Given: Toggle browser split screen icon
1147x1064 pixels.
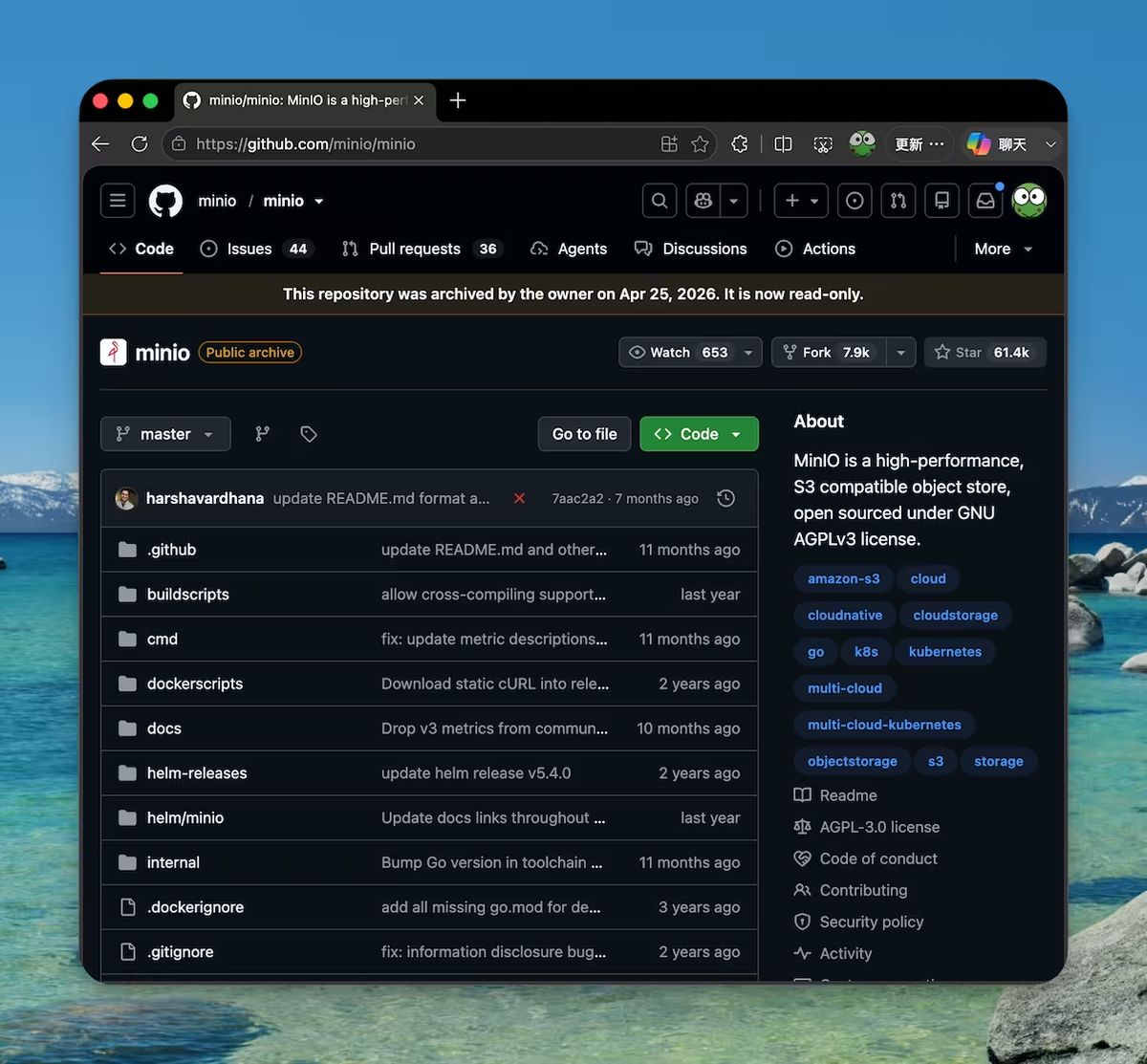Looking at the screenshot, I should pos(783,144).
